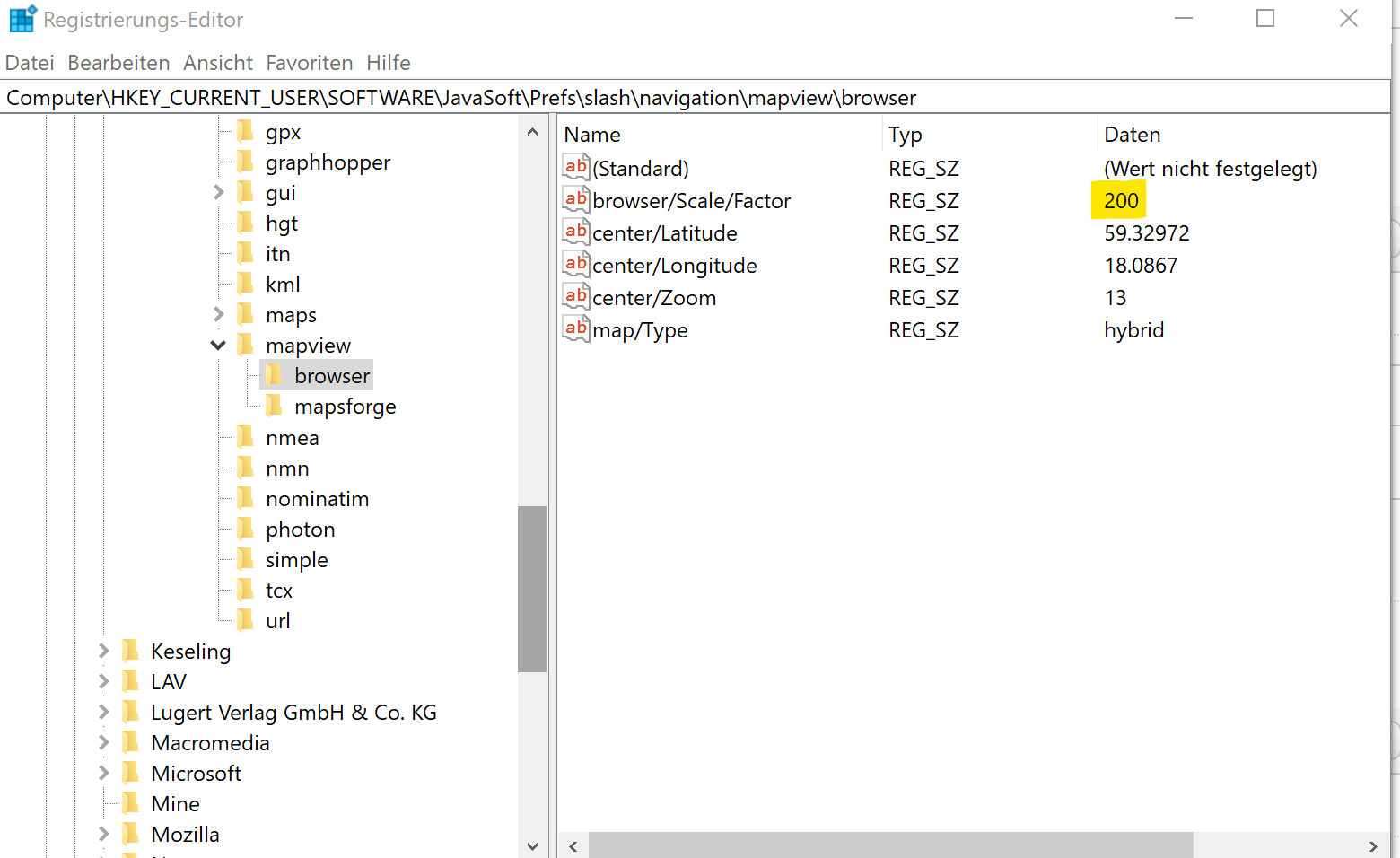1400x858 pixels.
Task: Open the Favoriten menu
Action: [x=309, y=63]
